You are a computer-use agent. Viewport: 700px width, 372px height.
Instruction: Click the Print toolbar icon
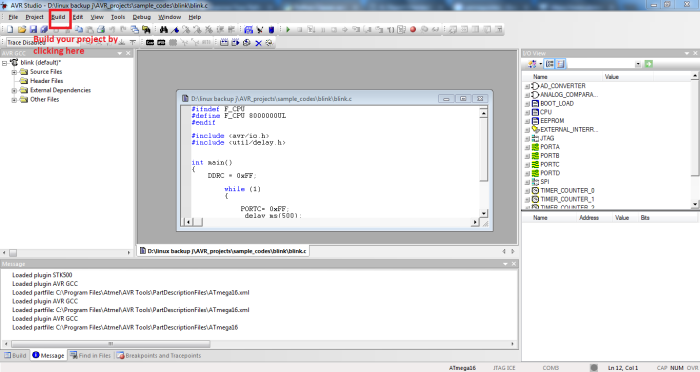101,29
